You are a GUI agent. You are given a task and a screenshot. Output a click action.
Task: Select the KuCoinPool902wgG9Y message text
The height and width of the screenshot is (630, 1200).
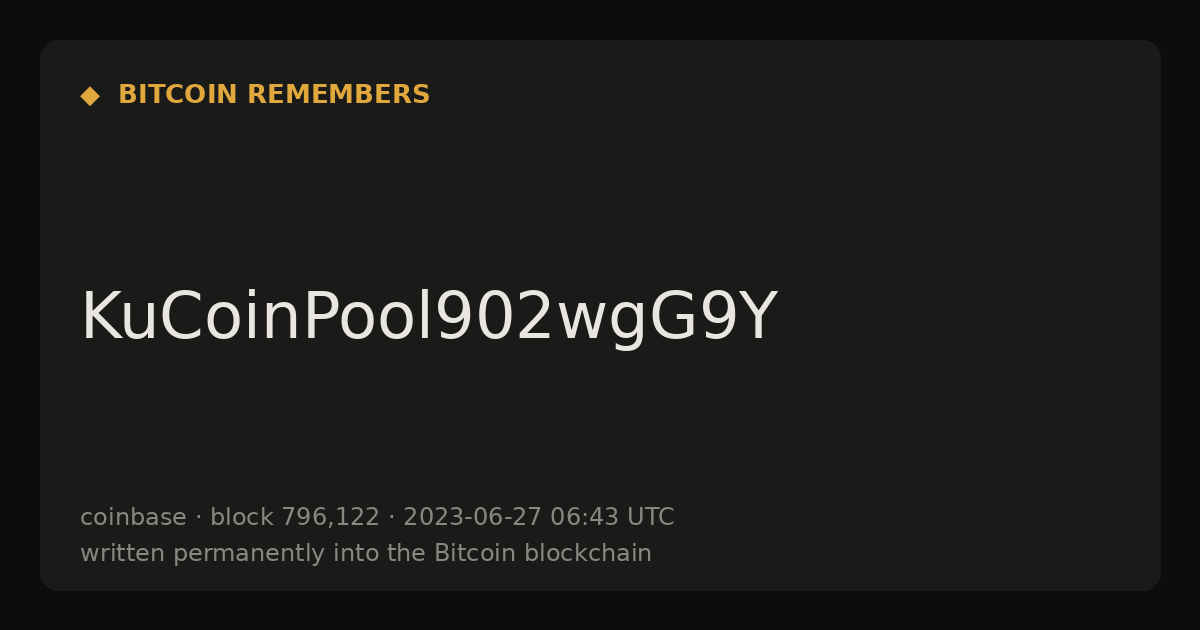(x=428, y=318)
